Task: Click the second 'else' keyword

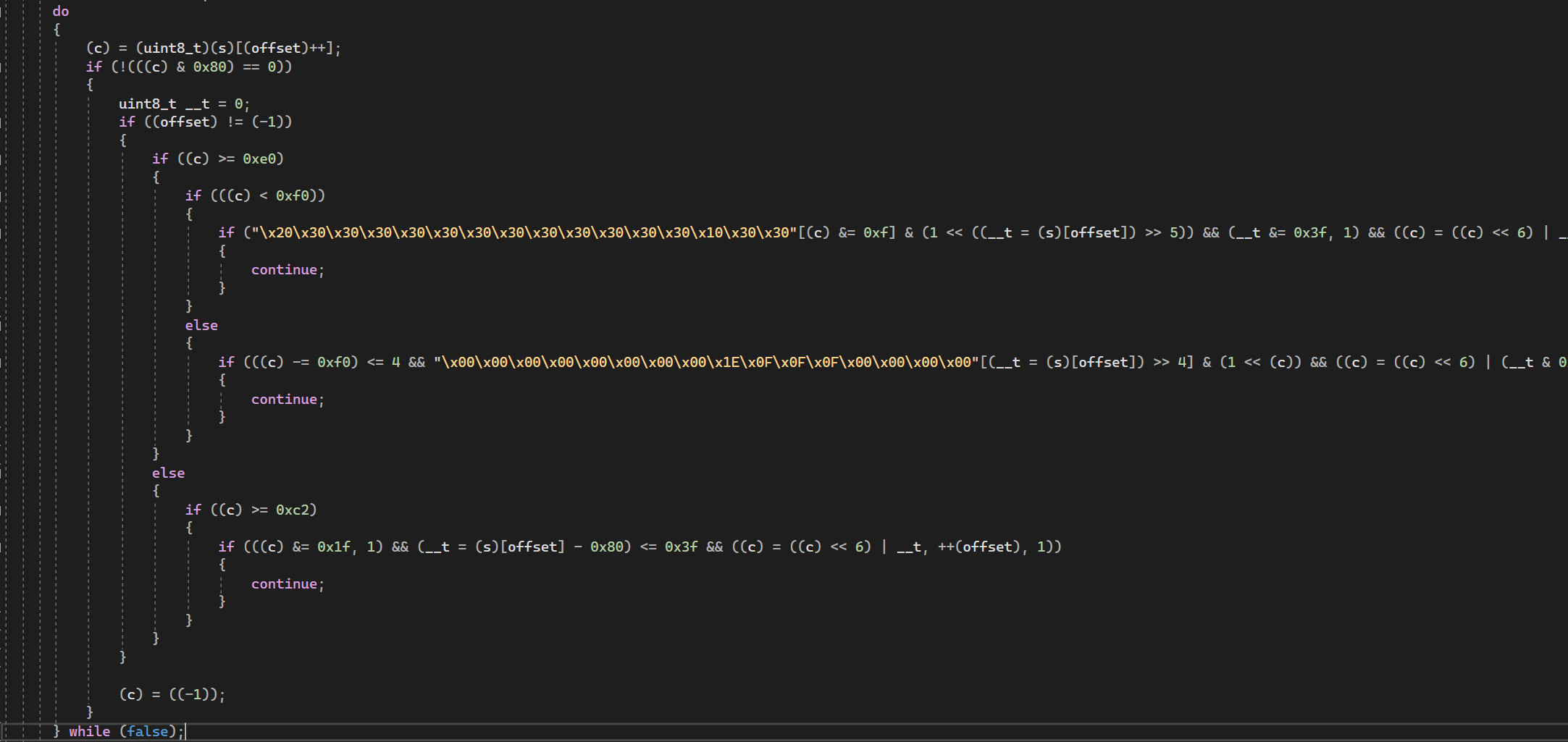Action: 168,473
